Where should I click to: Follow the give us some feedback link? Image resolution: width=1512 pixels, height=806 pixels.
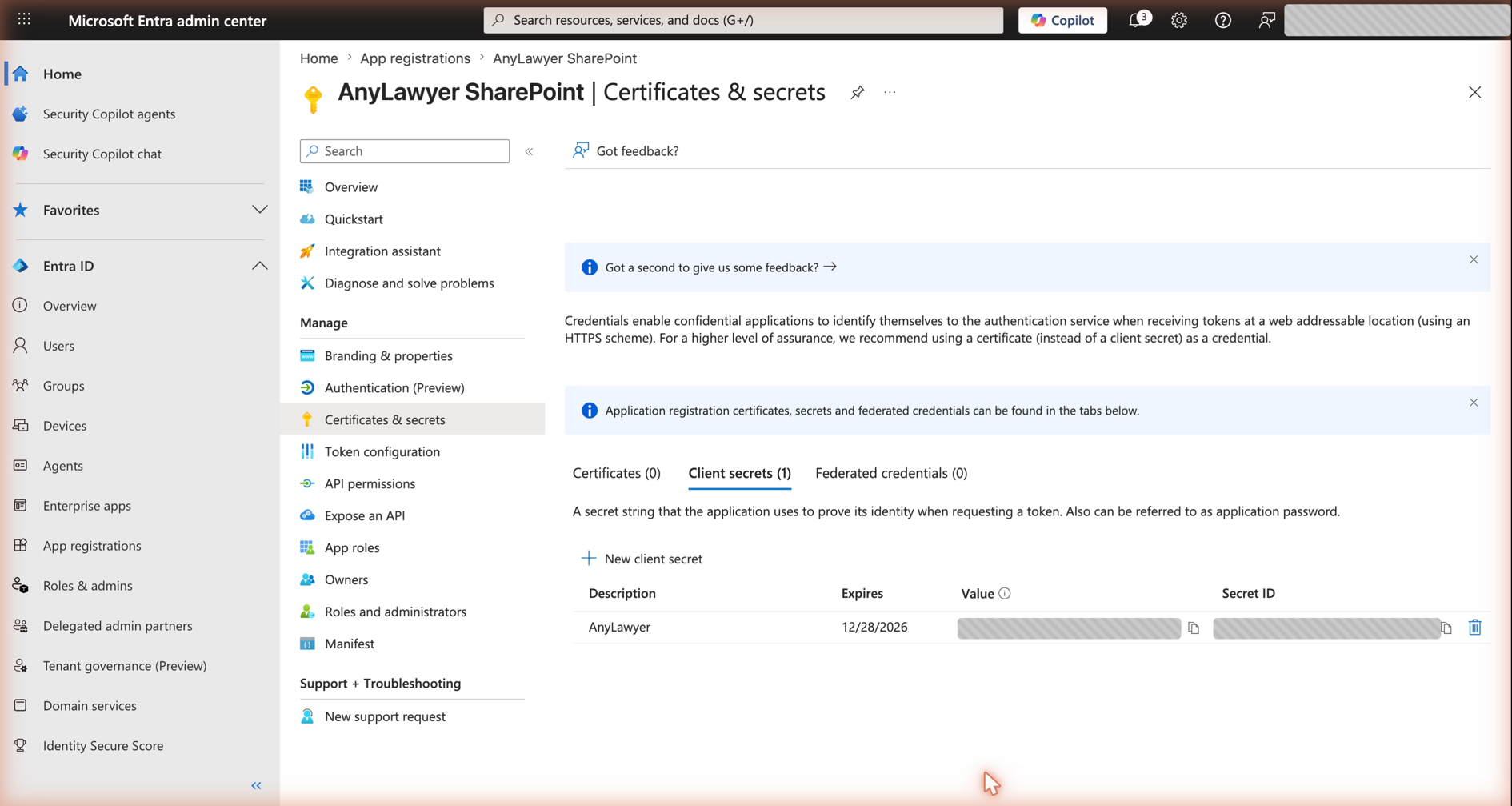(721, 267)
